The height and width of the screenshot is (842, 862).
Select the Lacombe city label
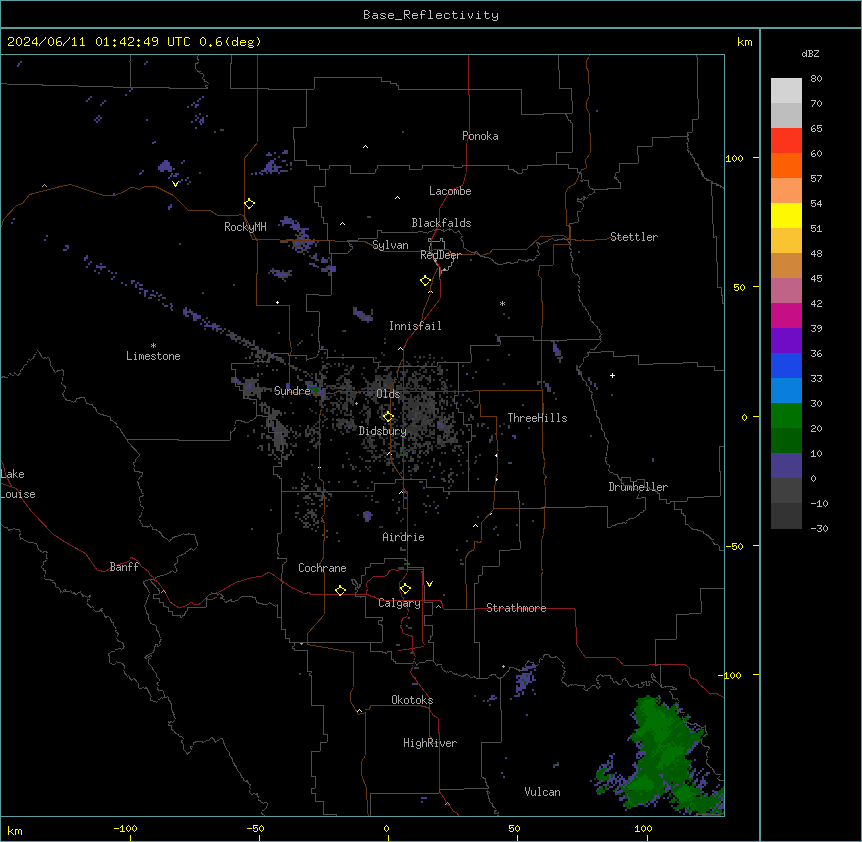pyautogui.click(x=450, y=191)
